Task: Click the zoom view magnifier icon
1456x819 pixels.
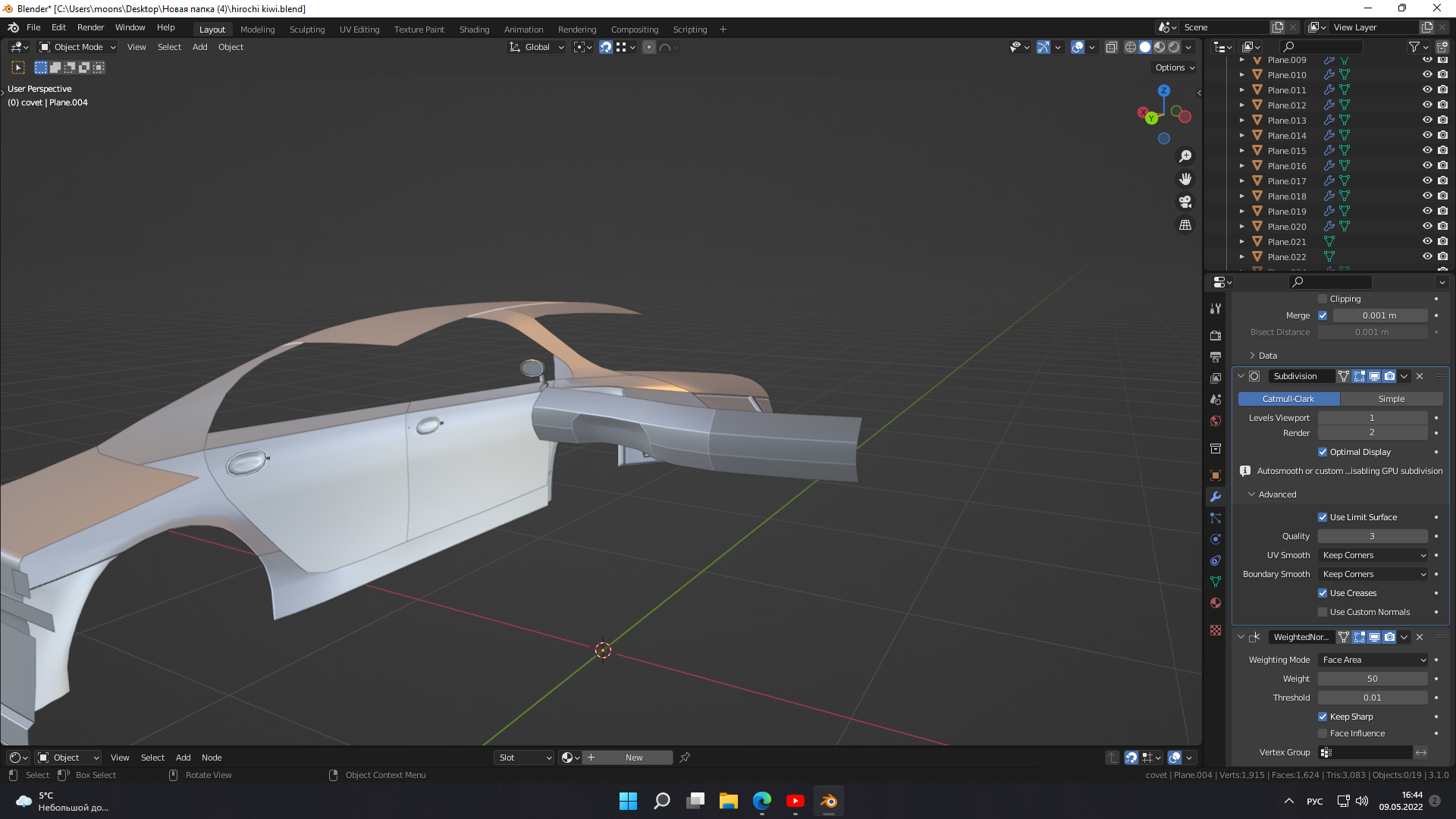Action: click(1185, 156)
